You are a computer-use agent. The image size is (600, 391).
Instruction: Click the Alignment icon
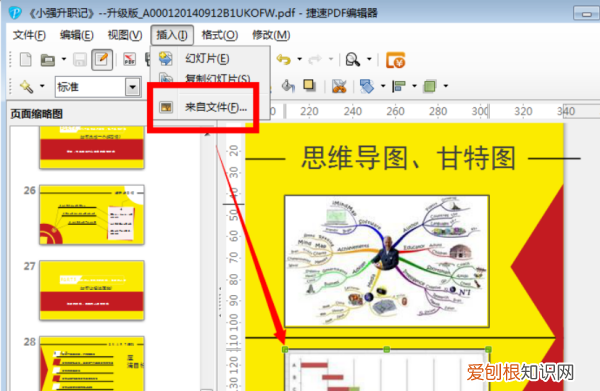click(x=399, y=86)
